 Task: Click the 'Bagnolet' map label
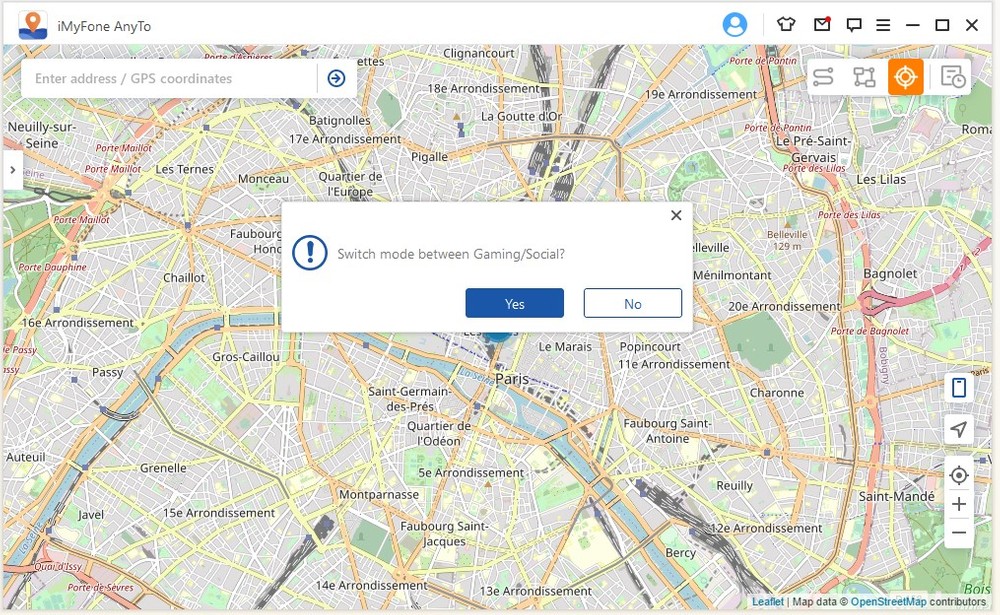[890, 274]
